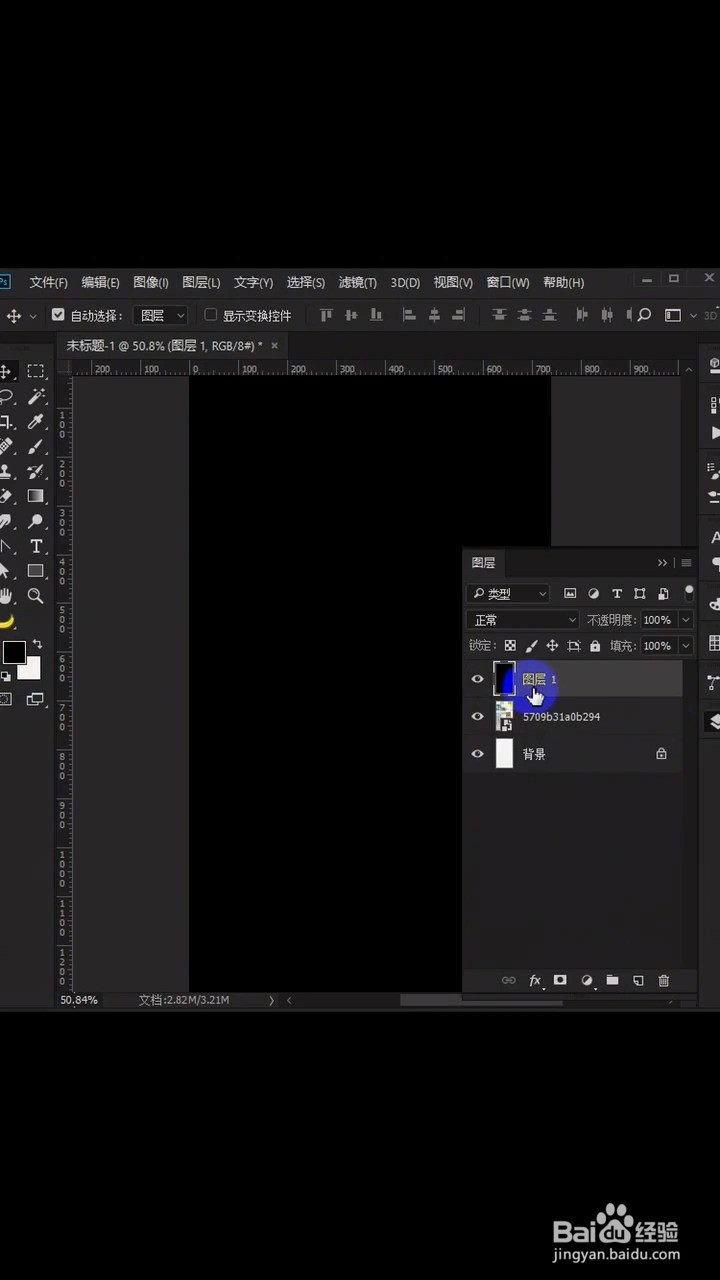The image size is (720, 1280).
Task: Toggle layer filtering switch on
Action: [689, 592]
